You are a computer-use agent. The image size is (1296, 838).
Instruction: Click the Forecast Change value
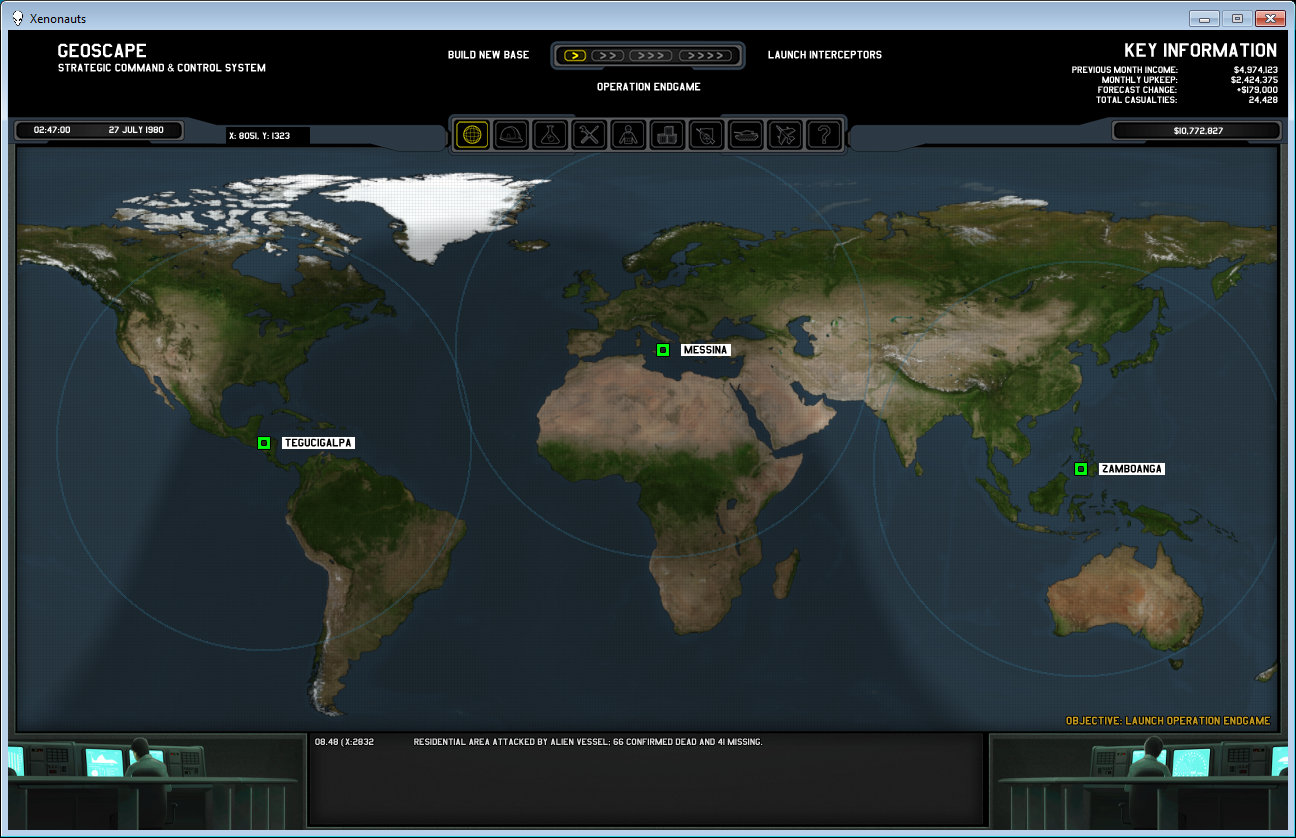pyautogui.click(x=1257, y=90)
